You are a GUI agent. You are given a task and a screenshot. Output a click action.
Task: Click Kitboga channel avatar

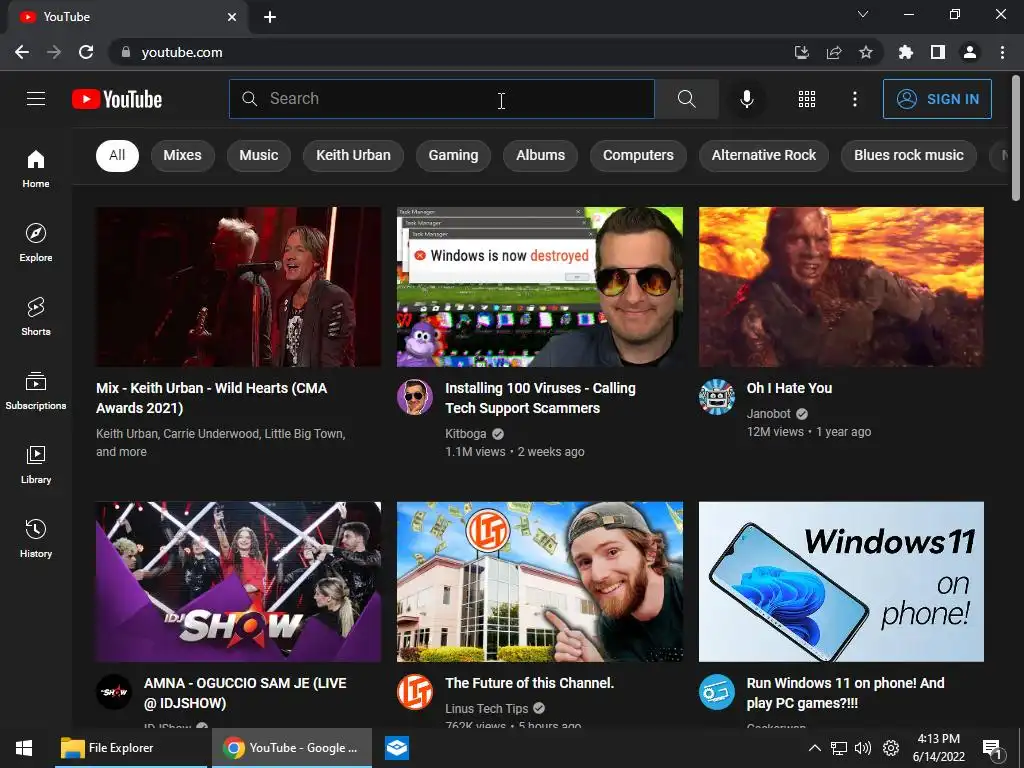415,396
